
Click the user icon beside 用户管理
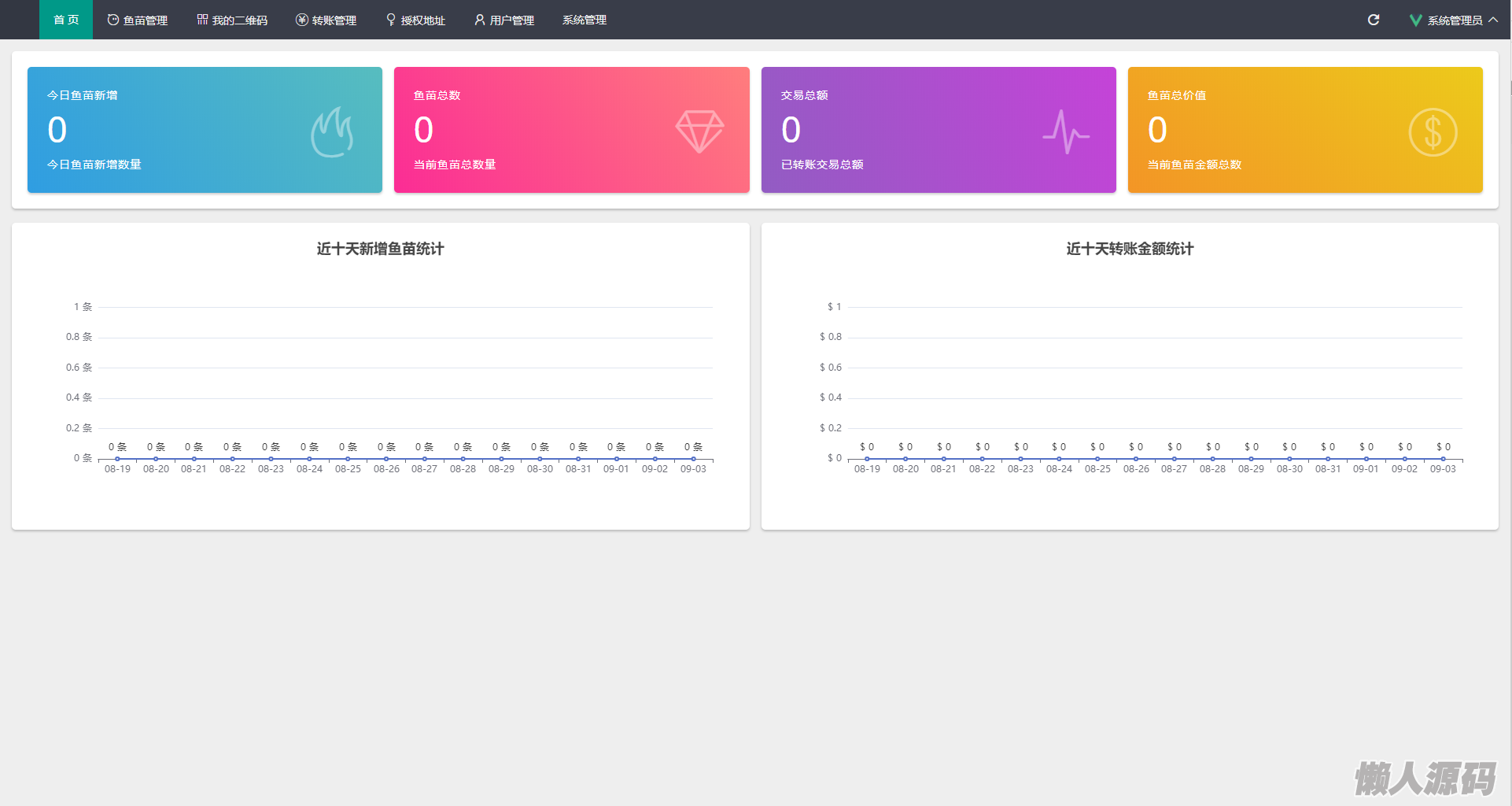[x=479, y=20]
